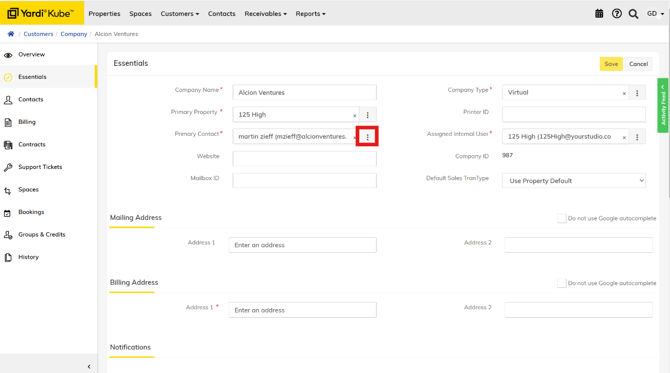Open options menu for Assigned Internal User
The image size is (670, 373).
tap(637, 137)
